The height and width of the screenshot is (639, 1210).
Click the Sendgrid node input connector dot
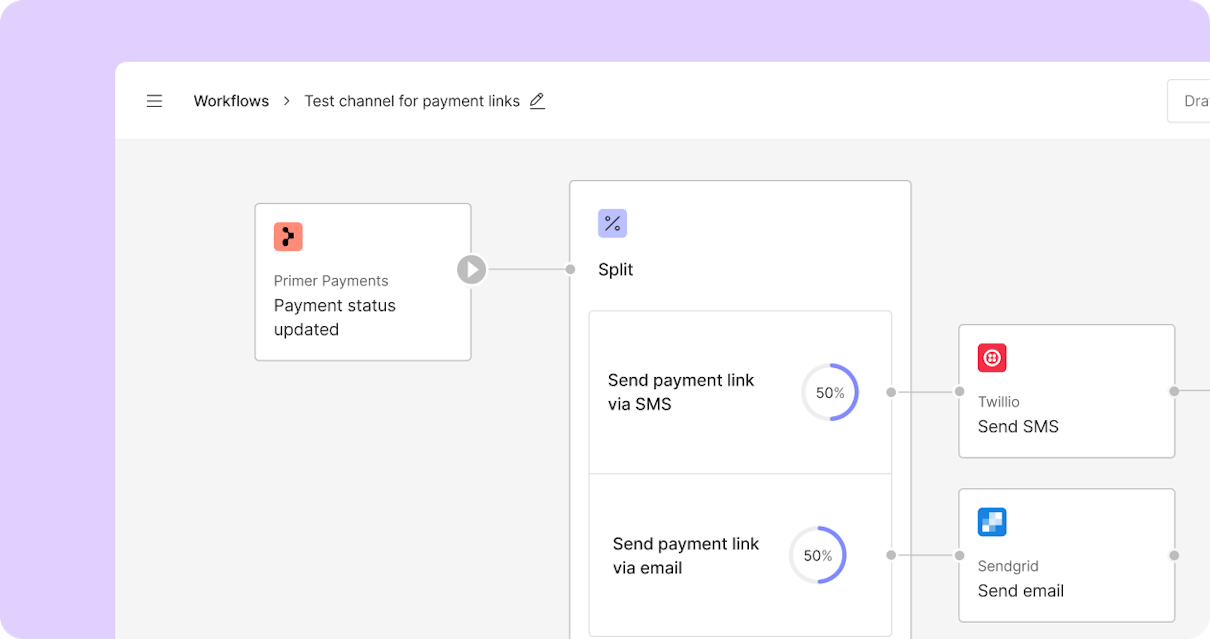(959, 555)
